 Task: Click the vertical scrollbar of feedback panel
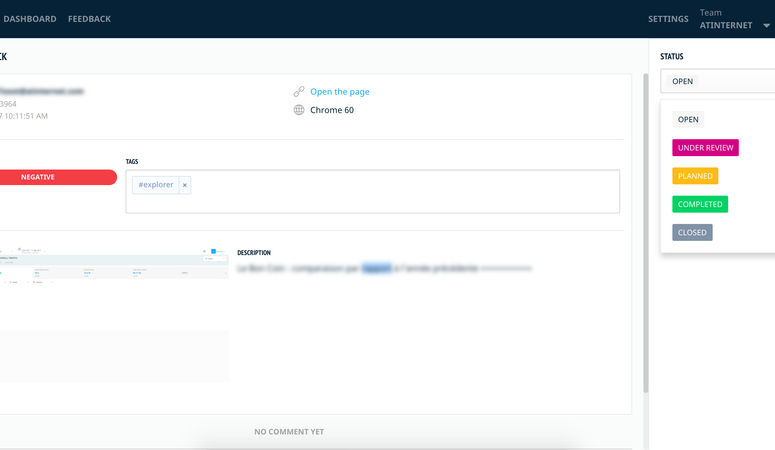[646, 232]
